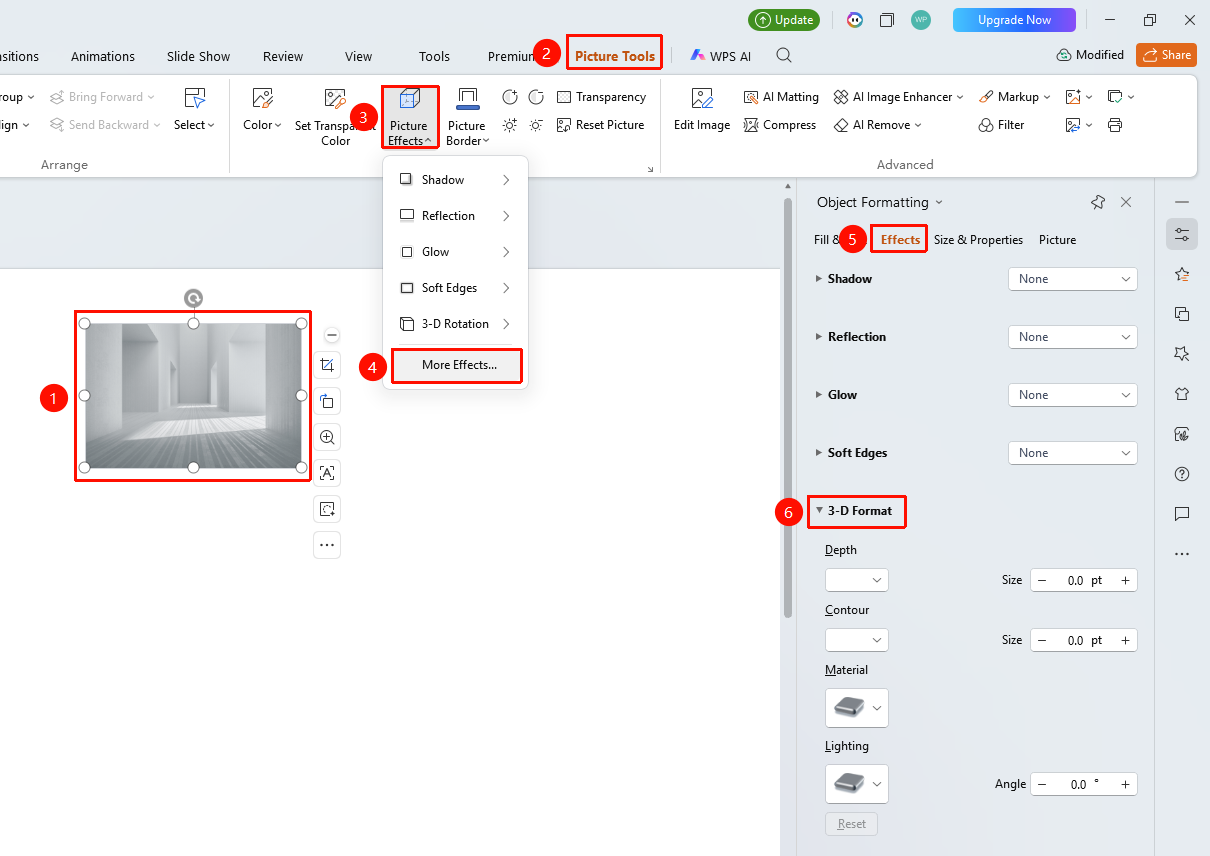The image size is (1210, 856).
Task: Open the Soft Edges submenu
Action: 455,288
